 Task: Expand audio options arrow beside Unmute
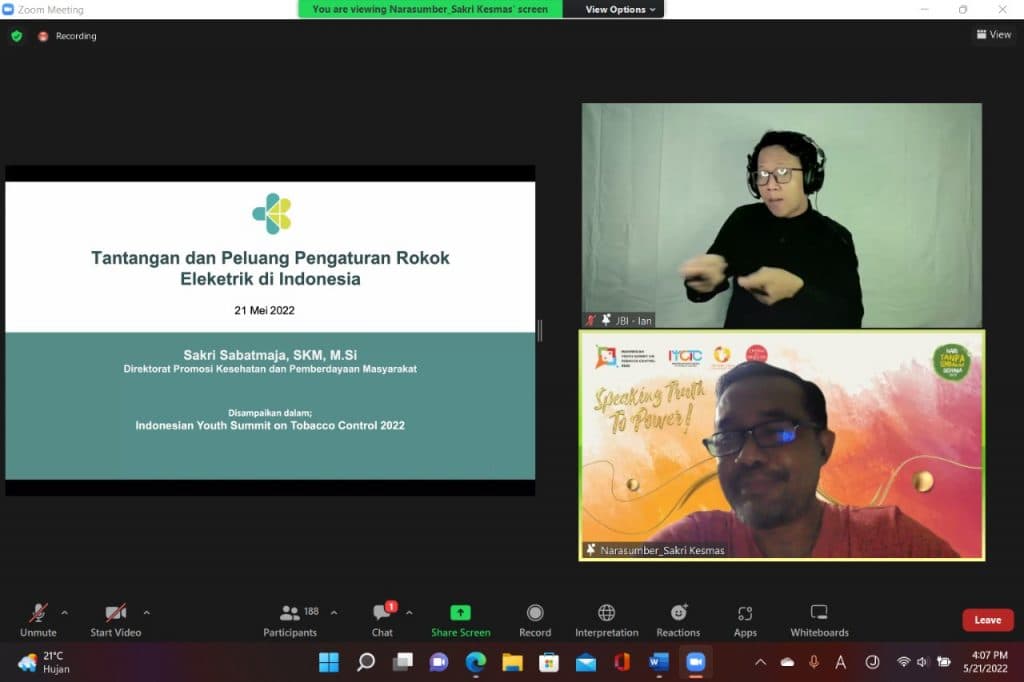click(65, 613)
